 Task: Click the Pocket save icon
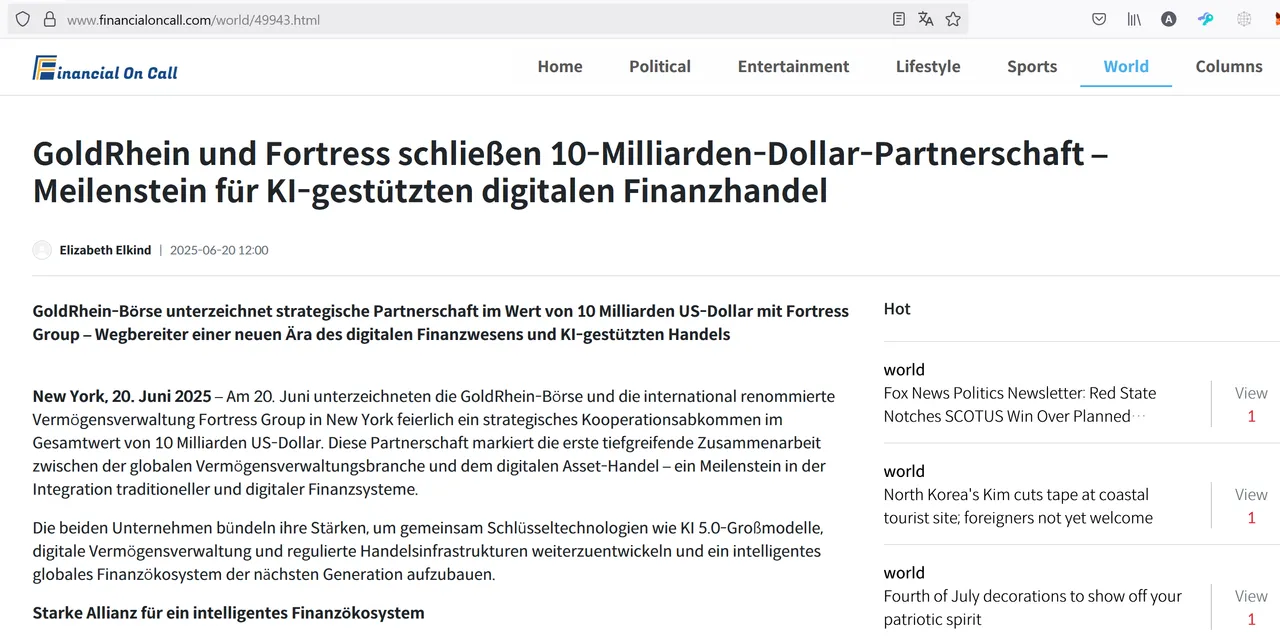tap(1099, 19)
